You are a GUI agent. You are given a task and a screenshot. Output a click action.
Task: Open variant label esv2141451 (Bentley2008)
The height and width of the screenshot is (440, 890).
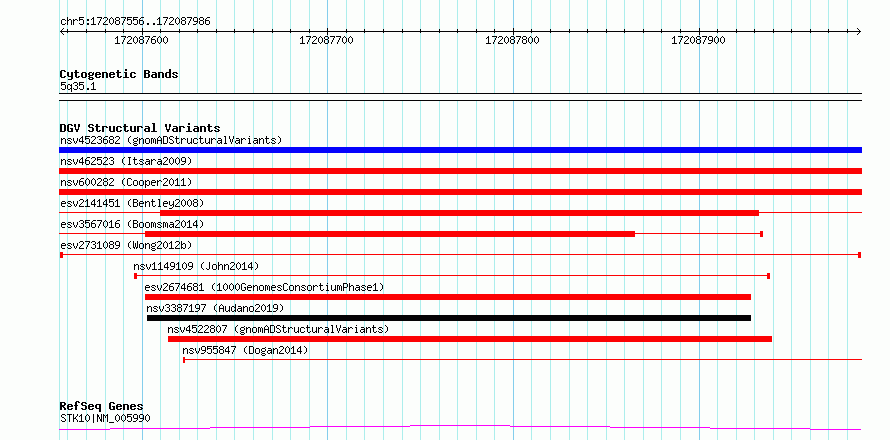[132, 203]
